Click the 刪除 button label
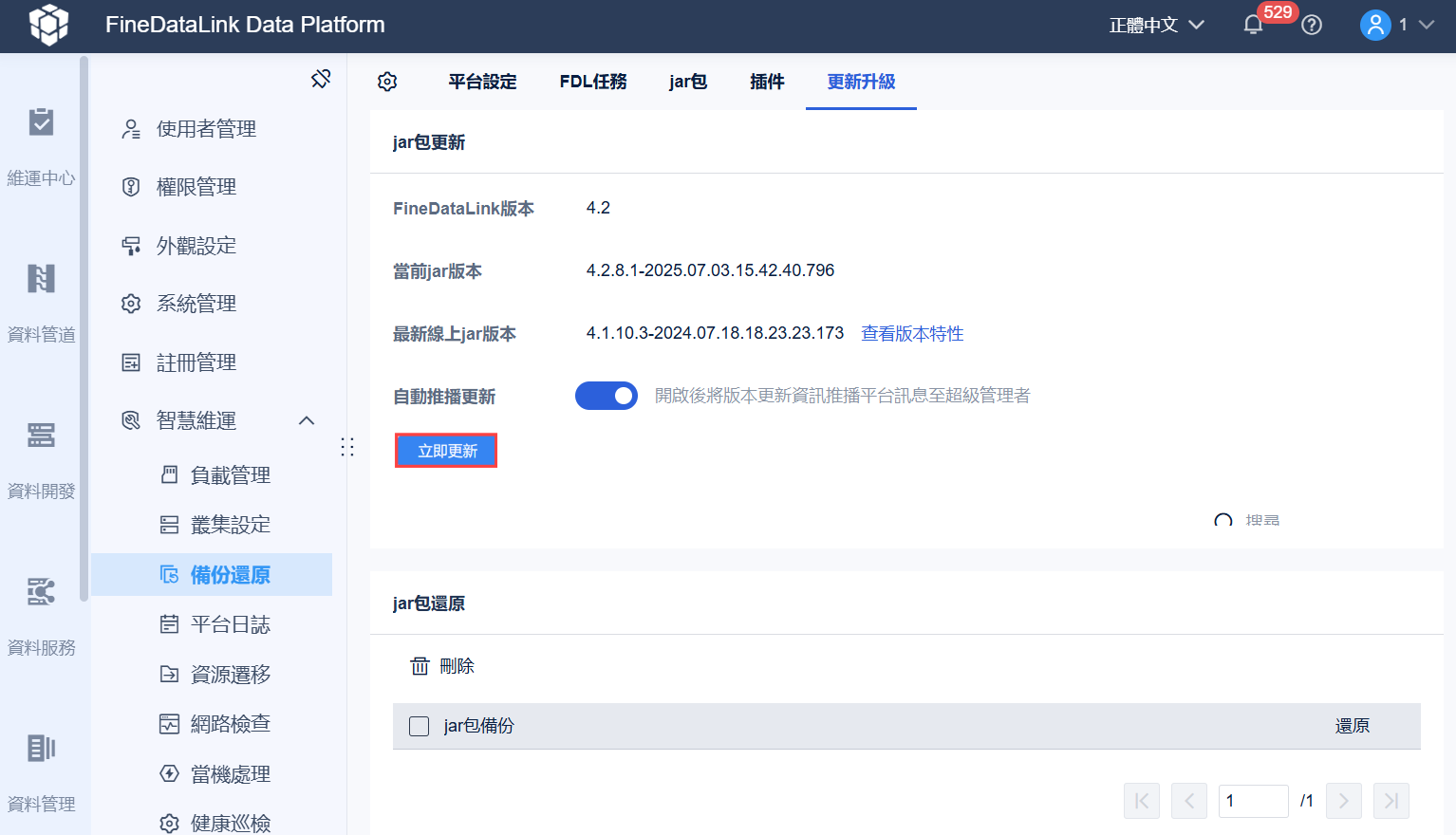This screenshot has width=1456, height=835. pyautogui.click(x=457, y=666)
